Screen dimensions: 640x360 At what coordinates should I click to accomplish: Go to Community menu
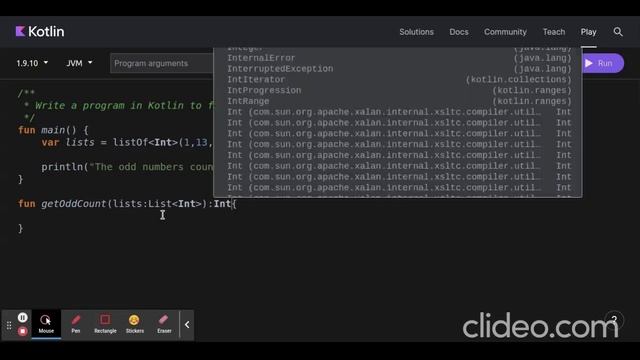(505, 32)
